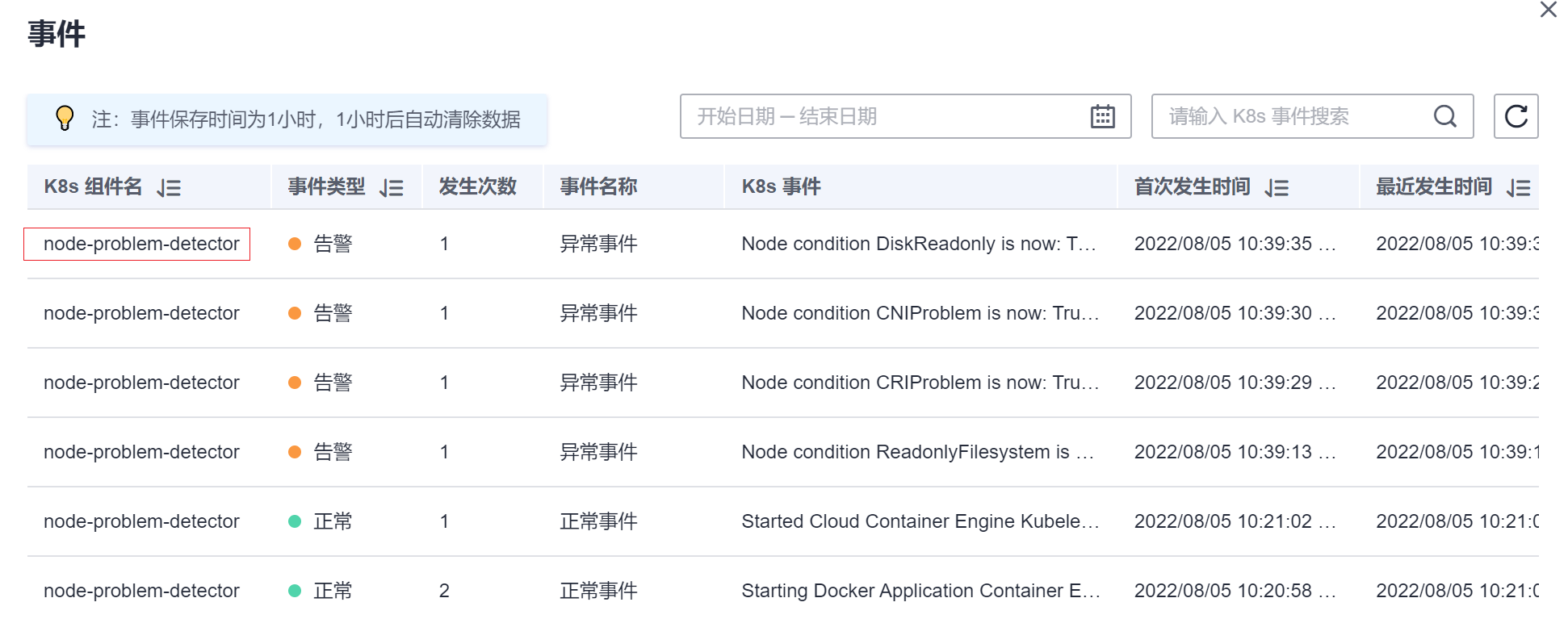The image size is (1568, 619).
Task: Click the Started Cloud Container Engine event
Action: tap(920, 521)
